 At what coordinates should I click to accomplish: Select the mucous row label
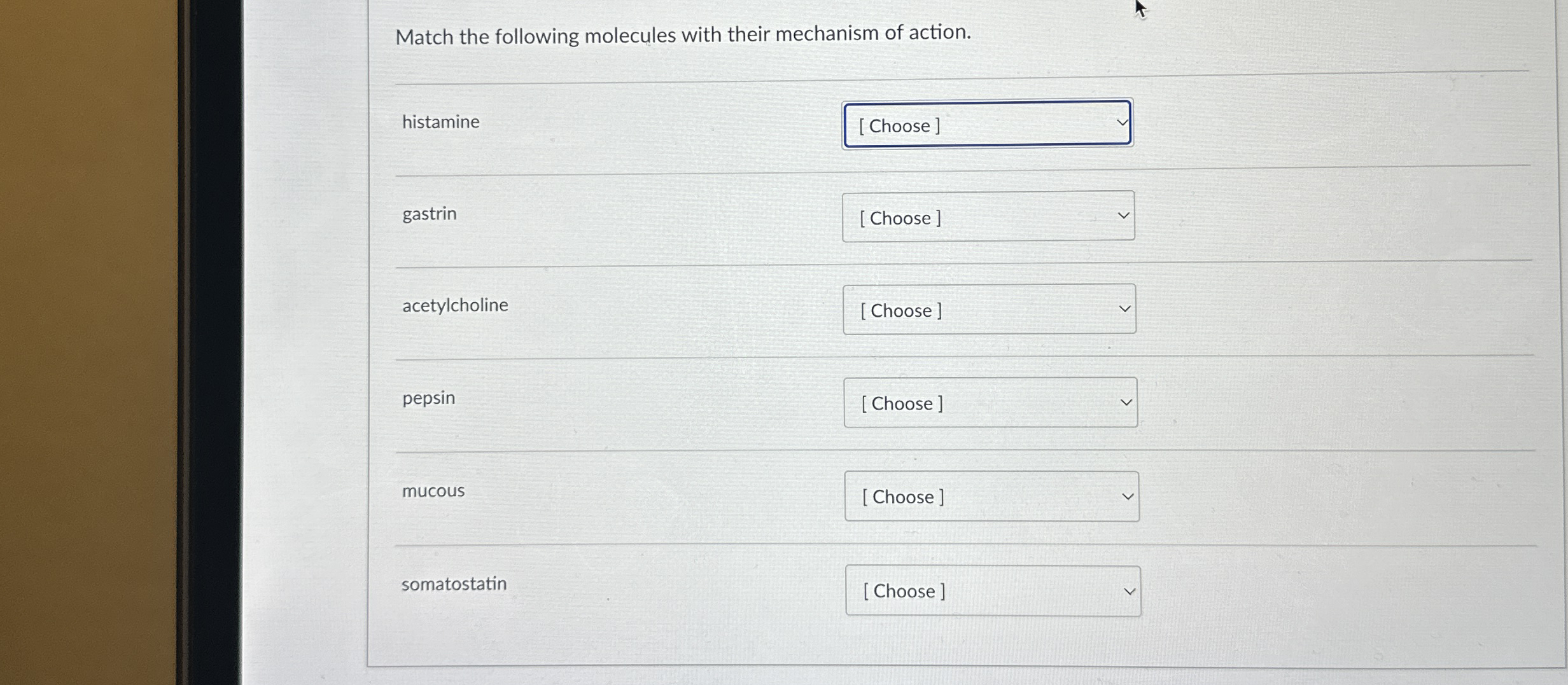pos(433,490)
